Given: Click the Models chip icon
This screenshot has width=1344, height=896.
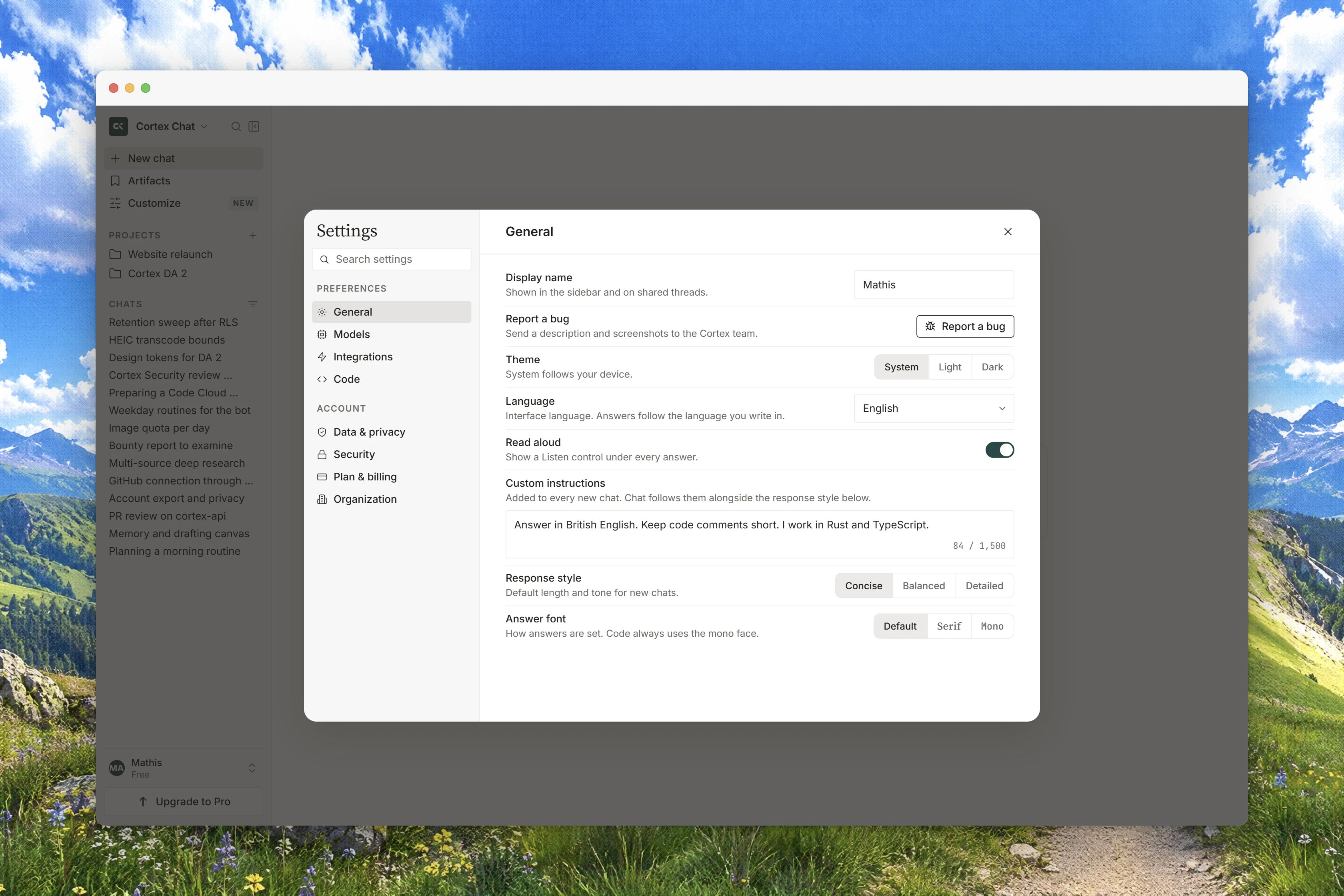Looking at the screenshot, I should tap(322, 334).
